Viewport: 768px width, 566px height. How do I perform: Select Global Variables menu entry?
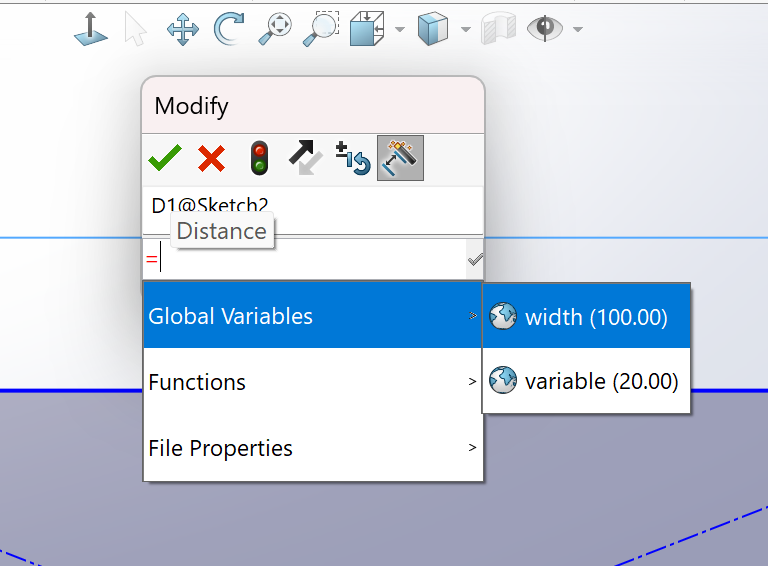pos(312,316)
